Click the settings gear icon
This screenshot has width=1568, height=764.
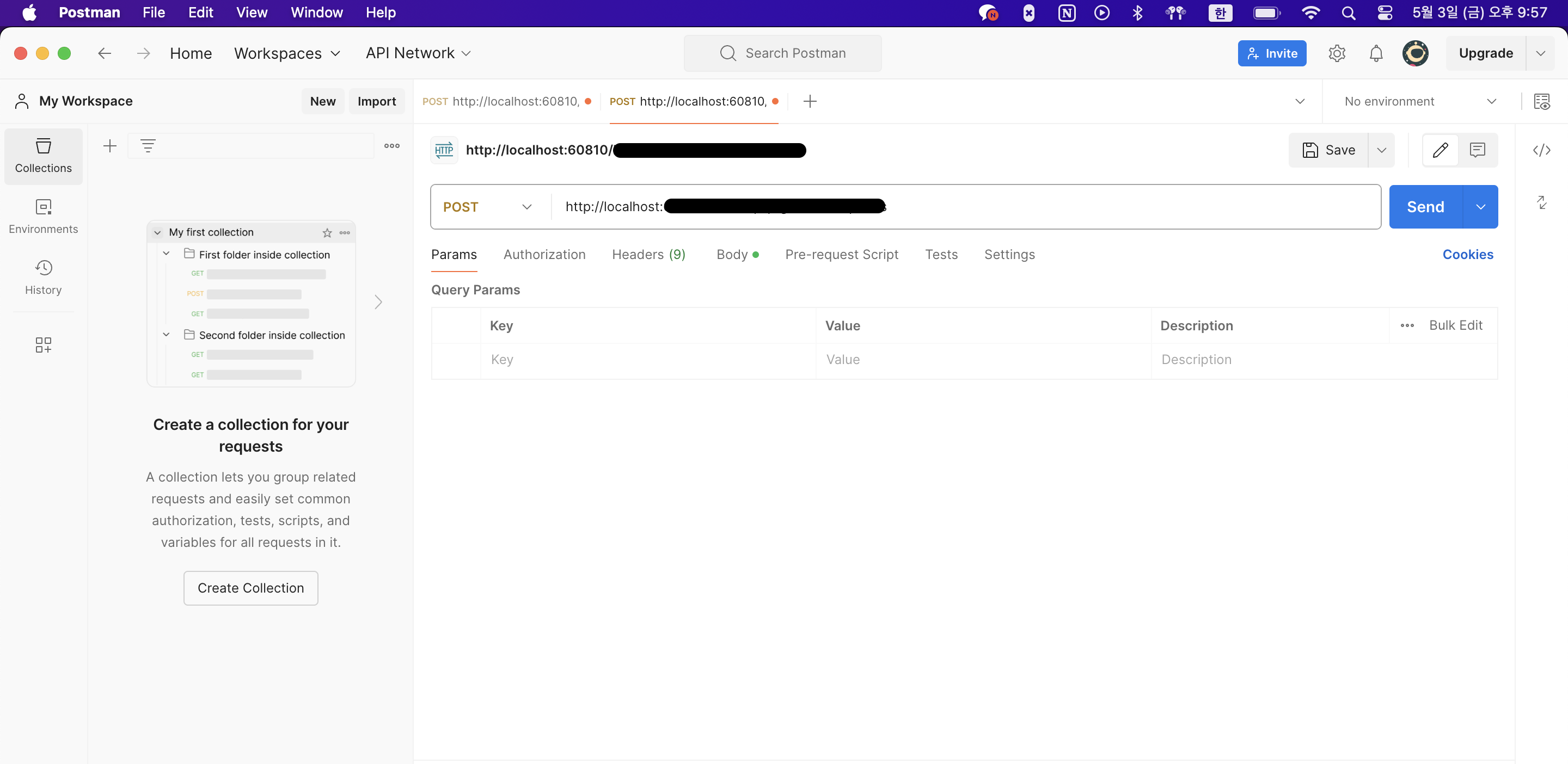tap(1337, 53)
